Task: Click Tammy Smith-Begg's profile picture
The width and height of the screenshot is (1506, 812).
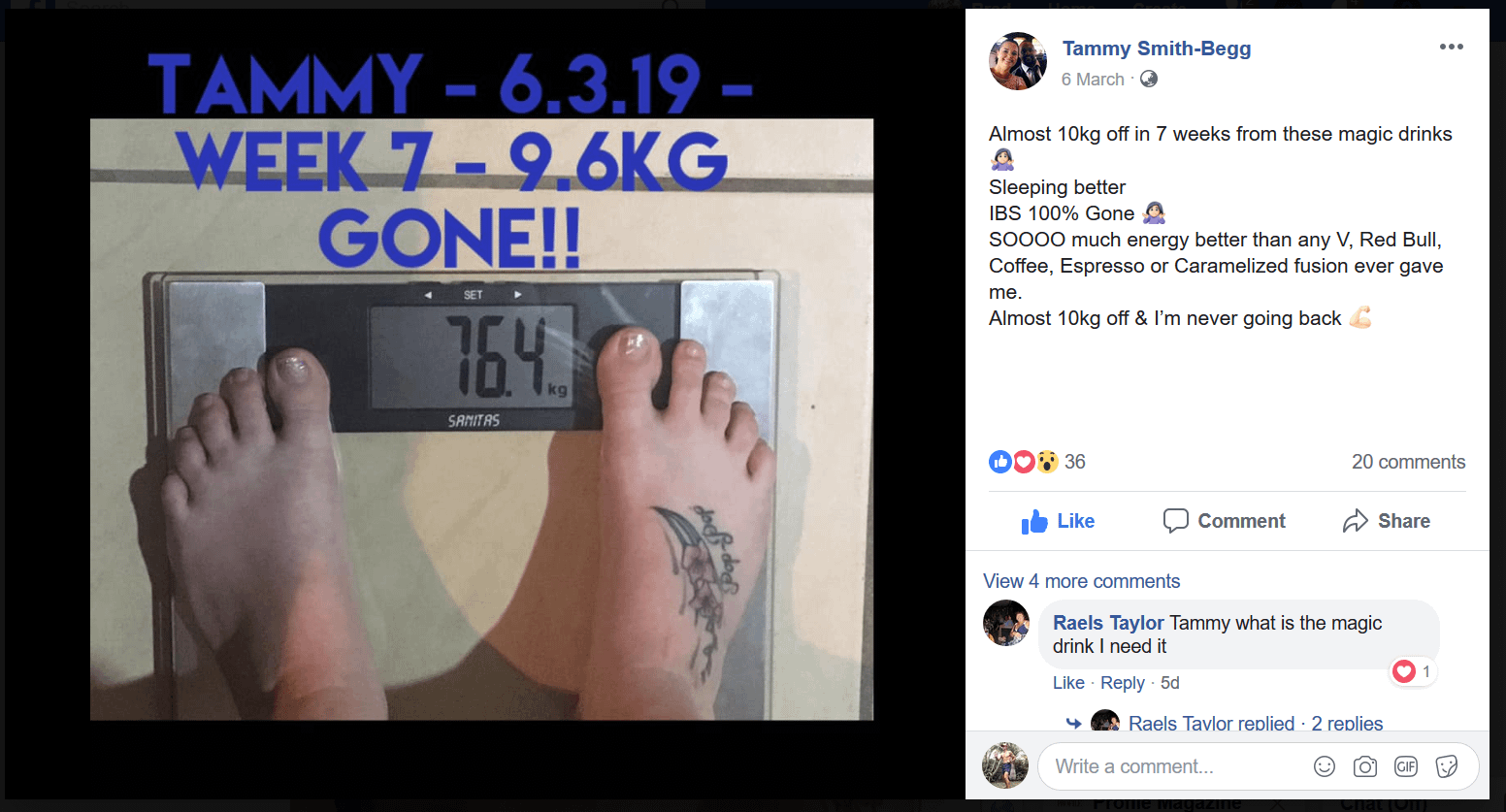Action: [1018, 61]
